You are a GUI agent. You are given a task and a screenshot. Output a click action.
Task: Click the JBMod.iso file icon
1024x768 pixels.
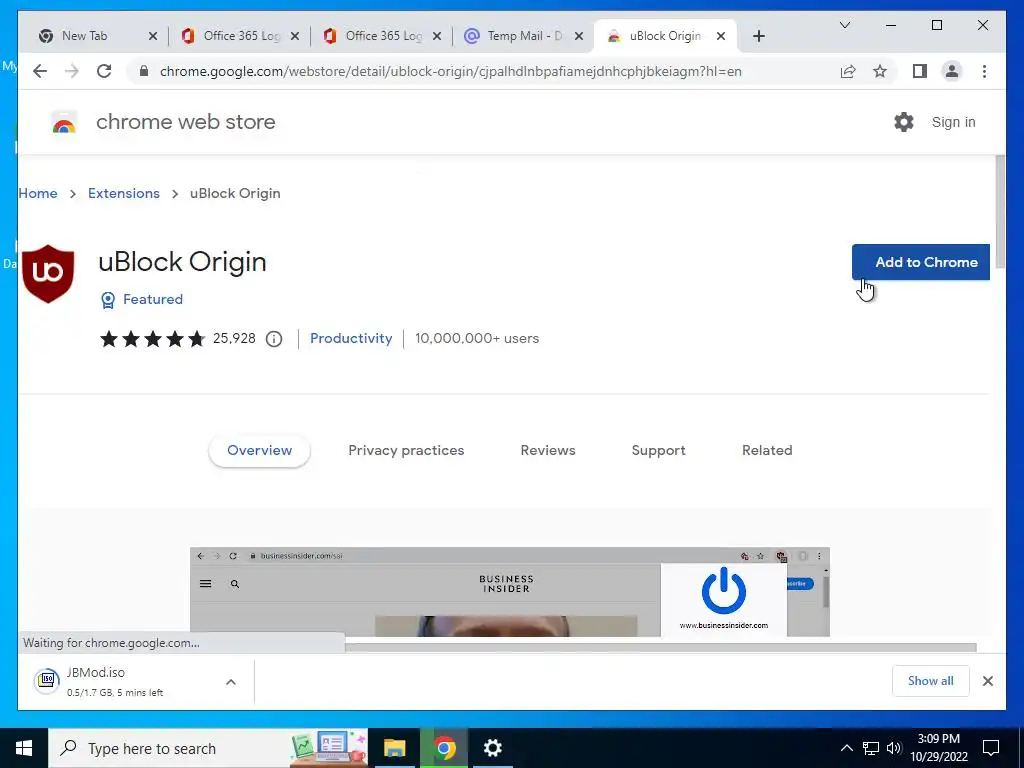[47, 681]
